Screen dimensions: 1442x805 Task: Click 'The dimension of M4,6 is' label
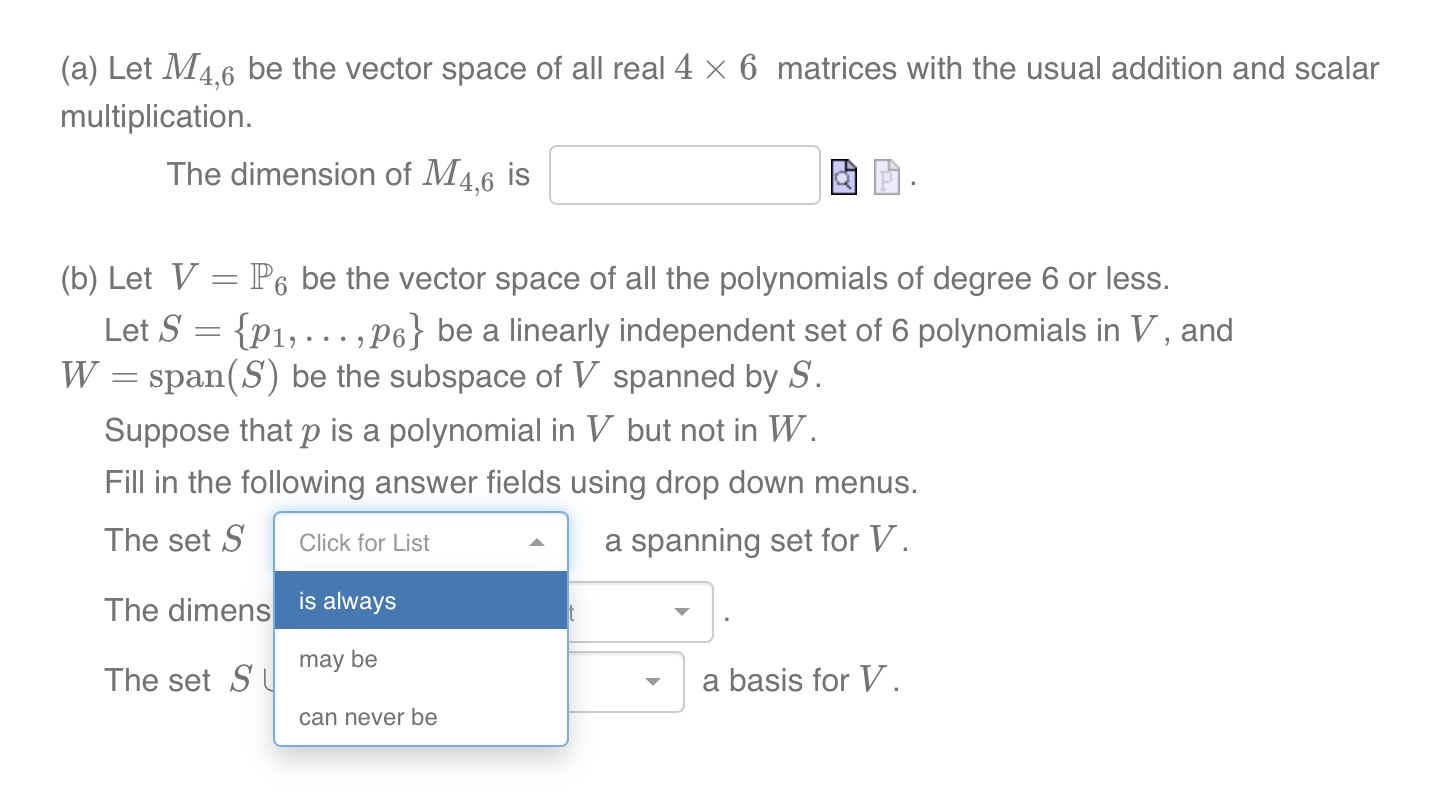tap(348, 176)
